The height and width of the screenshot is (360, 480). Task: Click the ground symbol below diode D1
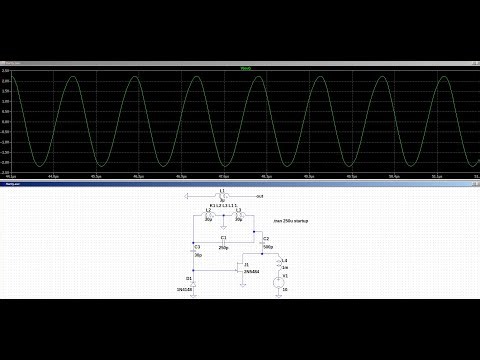tap(193, 295)
